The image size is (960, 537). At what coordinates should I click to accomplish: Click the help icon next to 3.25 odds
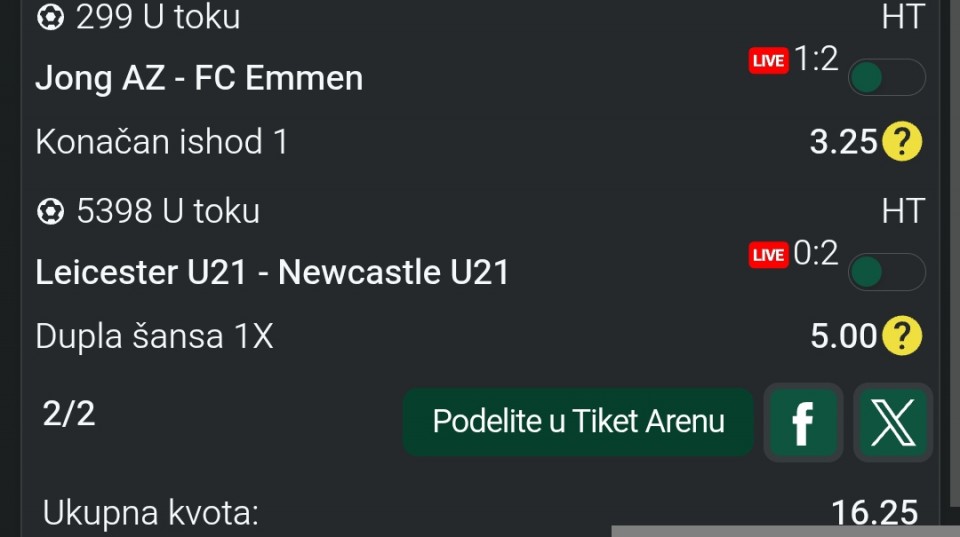click(902, 143)
